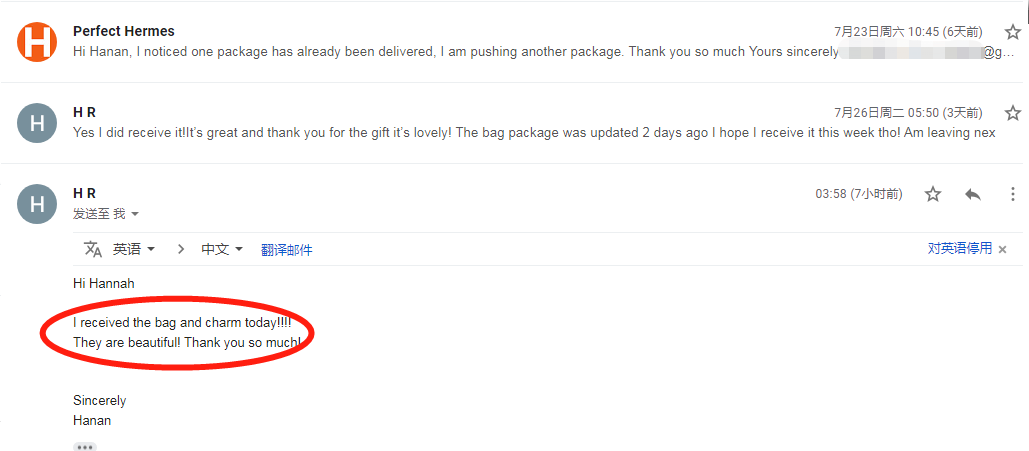
Task: Star the Perfect Hermes message
Action: (1012, 32)
